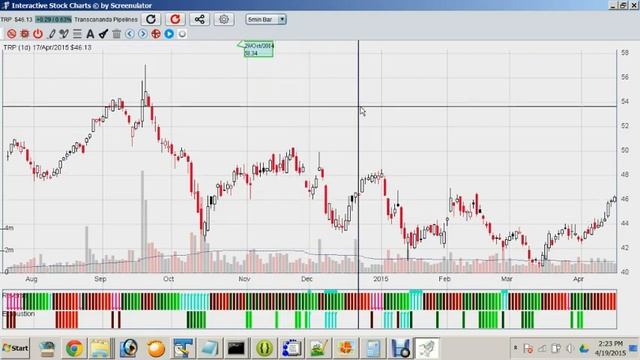This screenshot has height=360, width=640.
Task: Open the settings gear button
Action: [x=224, y=19]
